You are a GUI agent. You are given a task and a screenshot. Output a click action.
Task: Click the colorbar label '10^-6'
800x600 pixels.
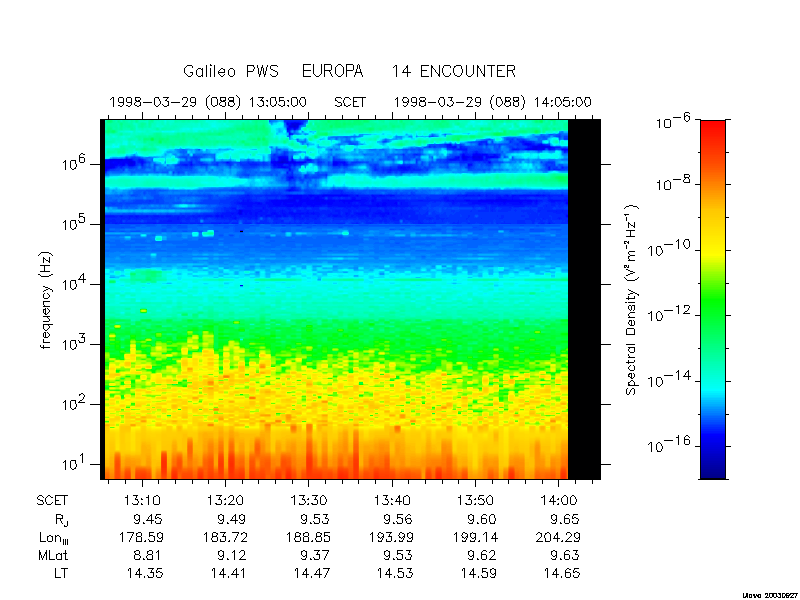tap(673, 122)
